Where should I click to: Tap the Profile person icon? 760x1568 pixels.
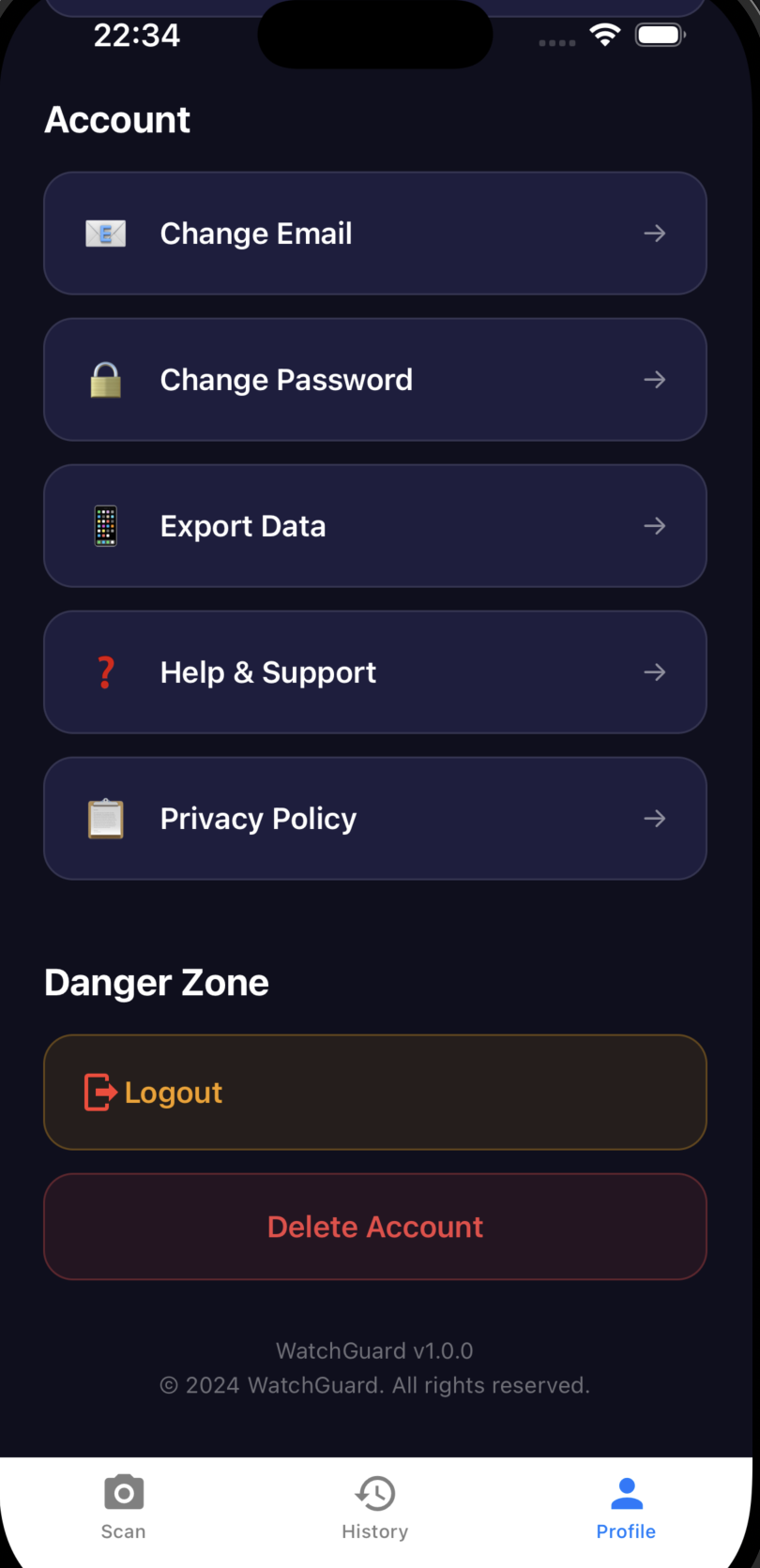click(x=626, y=1493)
